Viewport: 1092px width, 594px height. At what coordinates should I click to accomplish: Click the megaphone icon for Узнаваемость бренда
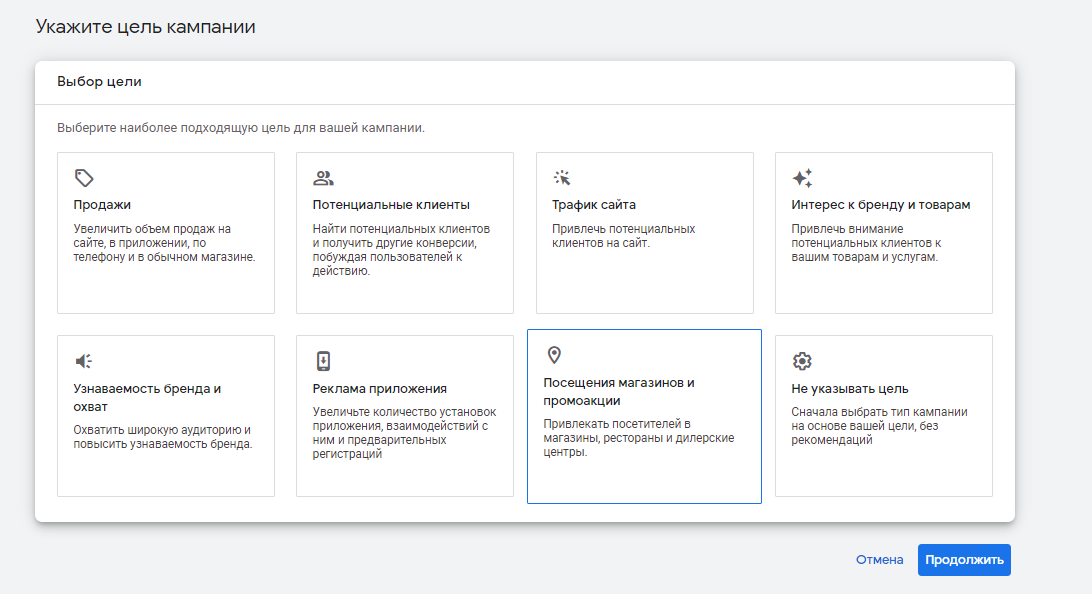pos(84,361)
